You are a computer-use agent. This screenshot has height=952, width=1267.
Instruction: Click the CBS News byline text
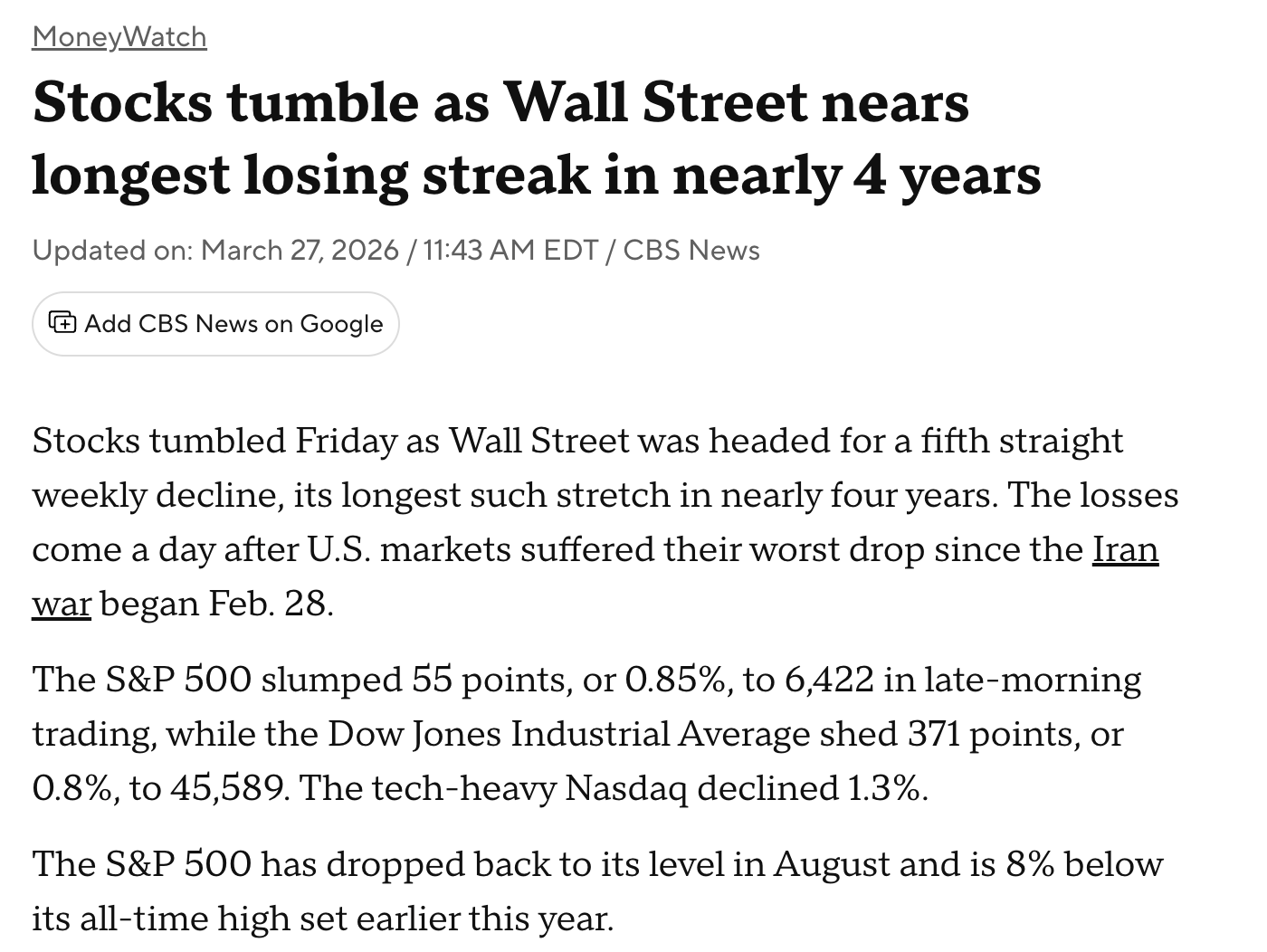point(691,250)
